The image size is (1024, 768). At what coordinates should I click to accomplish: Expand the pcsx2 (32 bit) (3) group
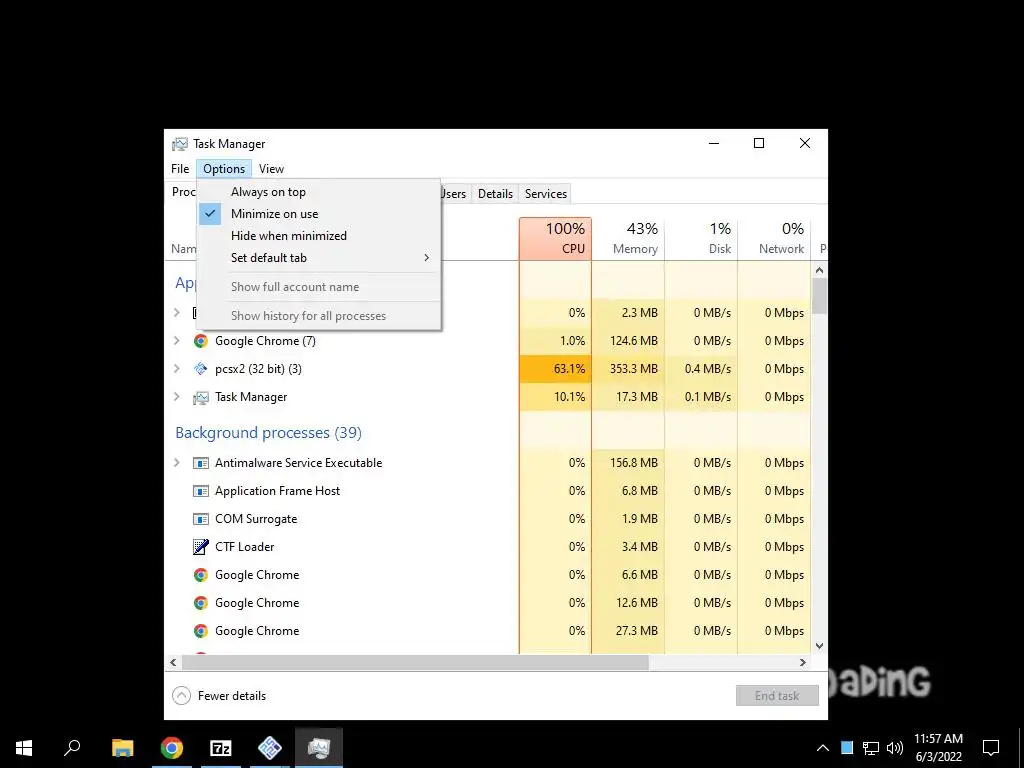(176, 369)
